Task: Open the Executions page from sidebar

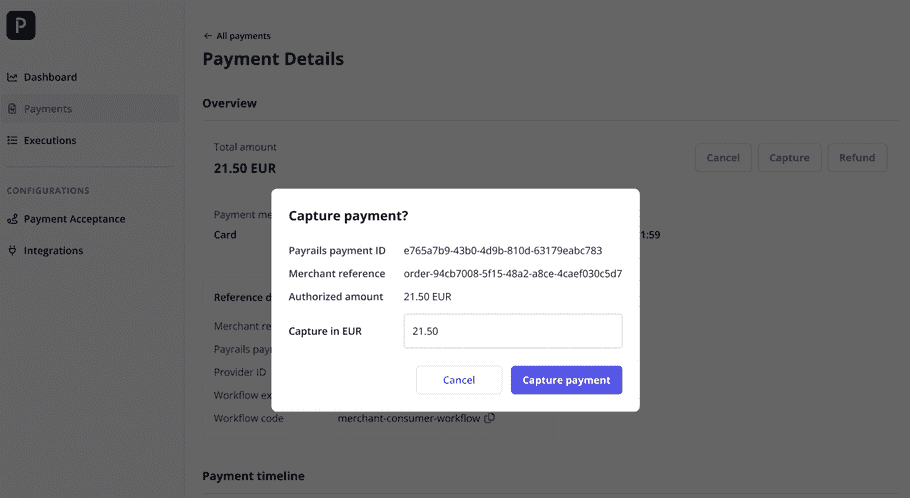Action: tap(49, 141)
